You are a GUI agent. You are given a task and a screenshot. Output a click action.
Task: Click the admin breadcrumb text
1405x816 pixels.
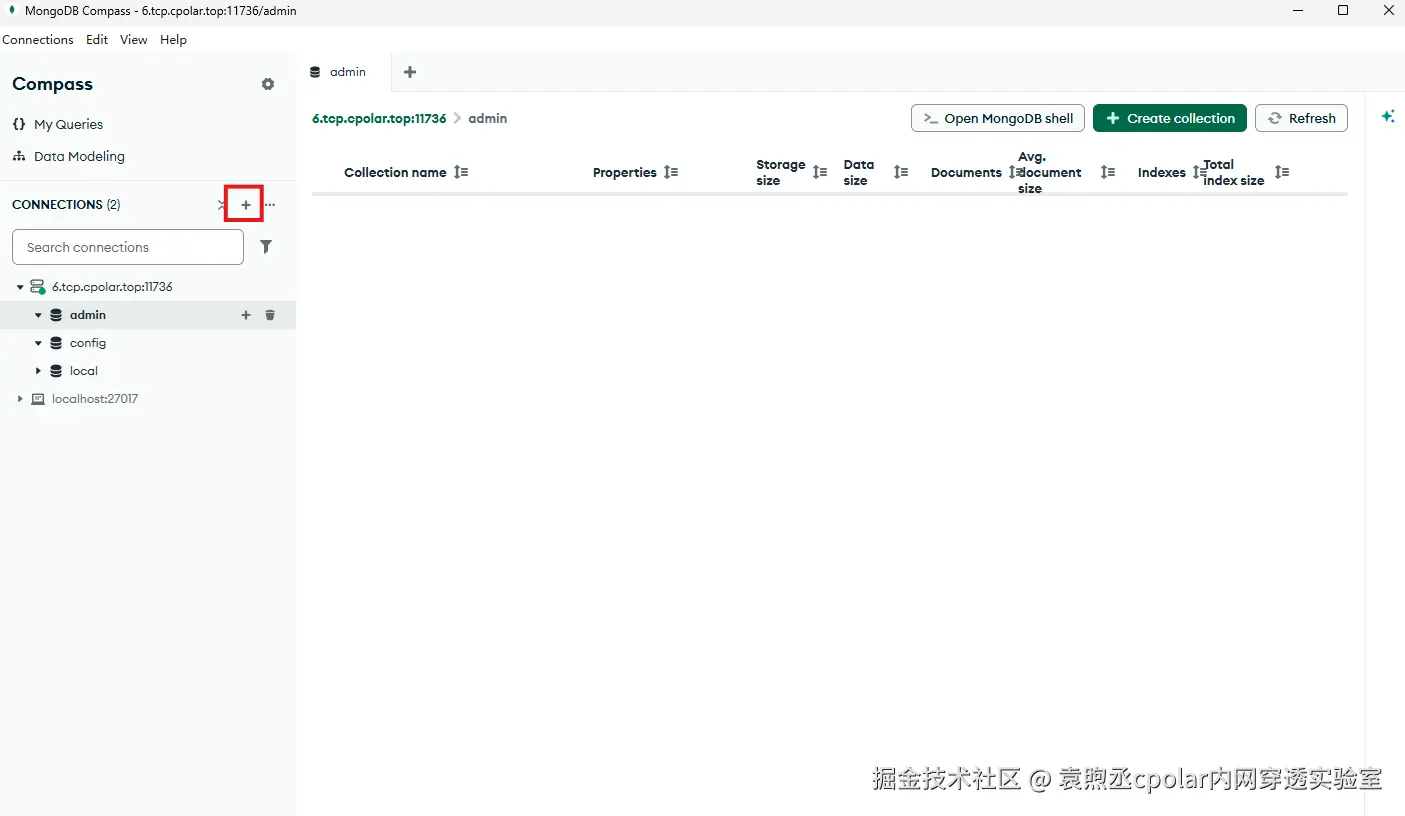(488, 118)
